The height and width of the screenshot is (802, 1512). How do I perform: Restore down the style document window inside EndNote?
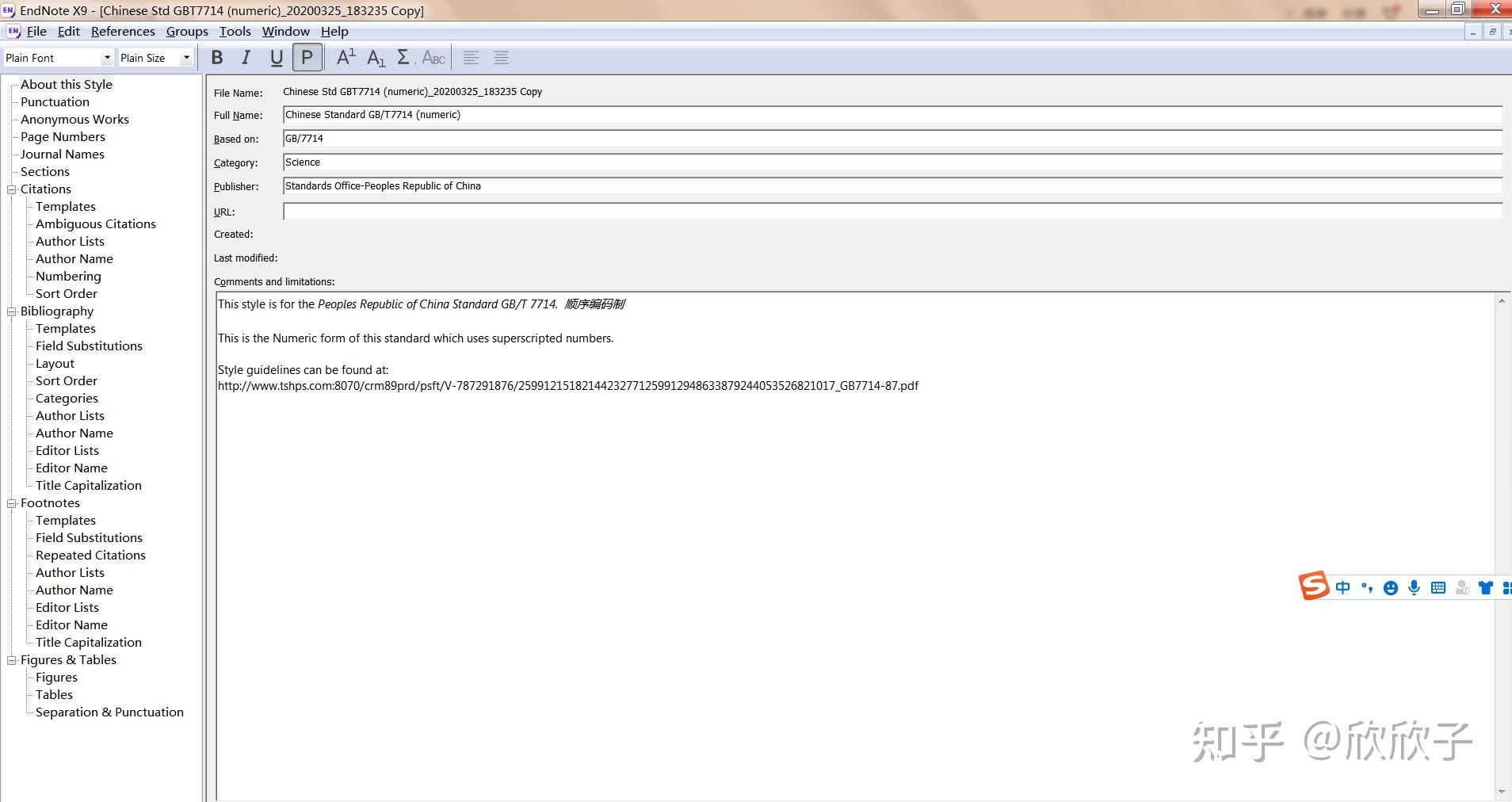pos(1492,32)
